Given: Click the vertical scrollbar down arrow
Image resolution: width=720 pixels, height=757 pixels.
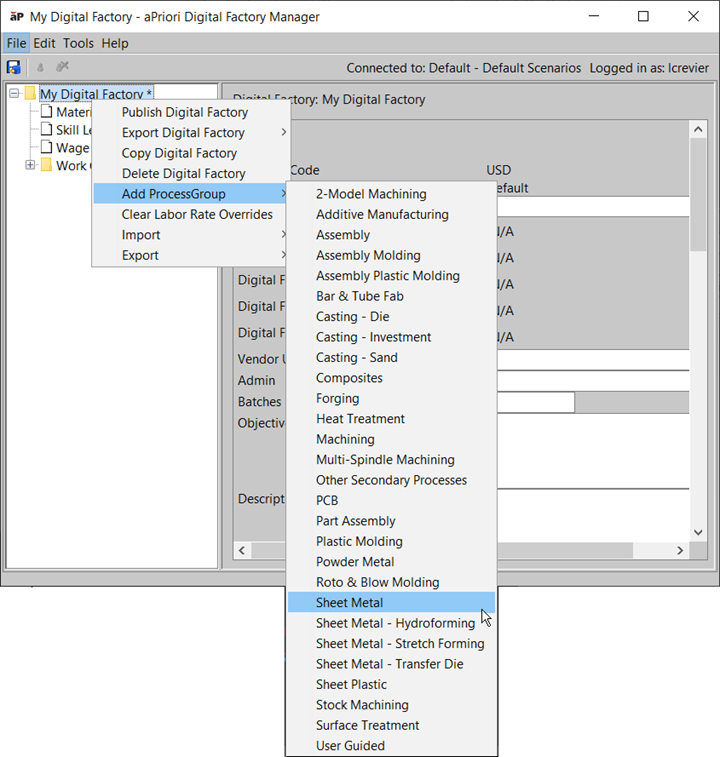Looking at the screenshot, I should (x=698, y=532).
